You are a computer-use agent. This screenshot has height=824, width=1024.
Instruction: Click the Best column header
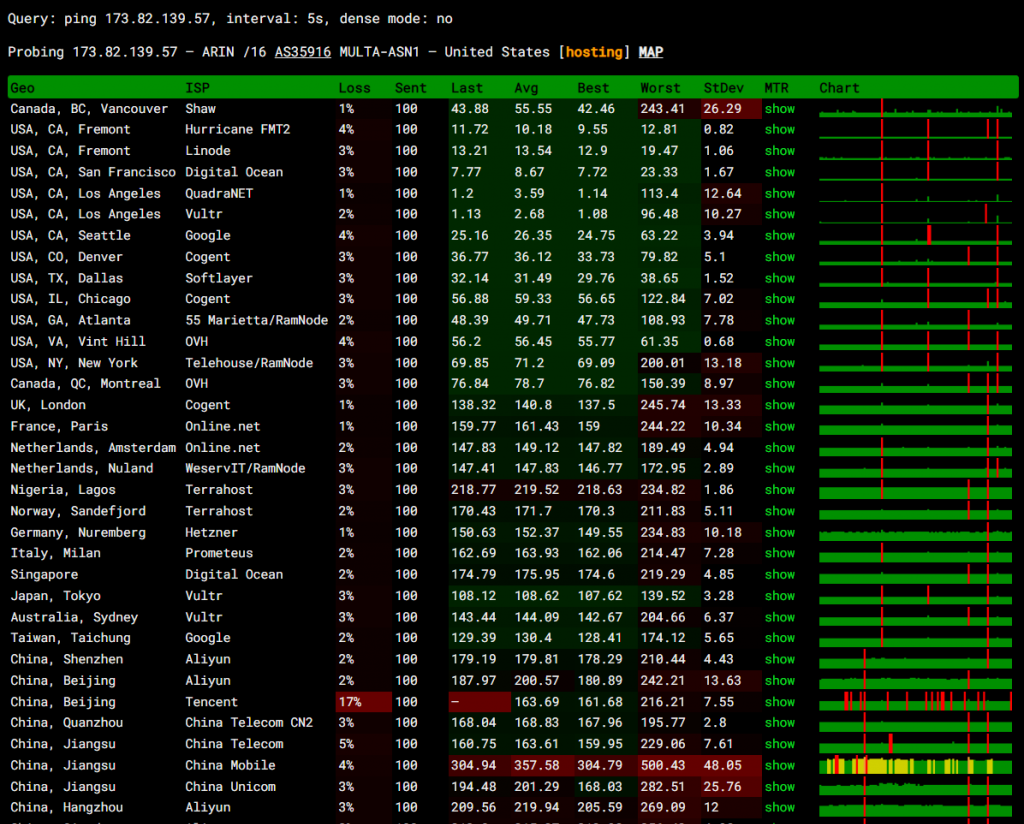tap(592, 88)
